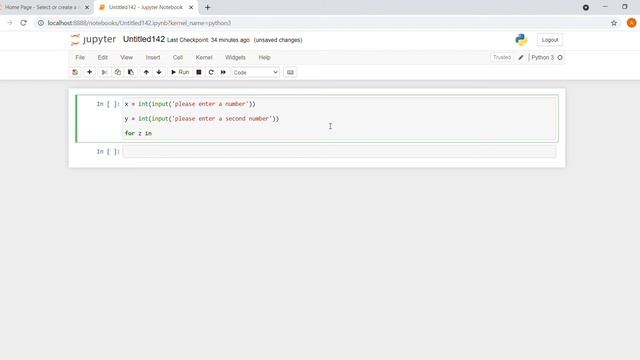Save and checkpoint the notebook
640x360 pixels.
pyautogui.click(x=75, y=72)
